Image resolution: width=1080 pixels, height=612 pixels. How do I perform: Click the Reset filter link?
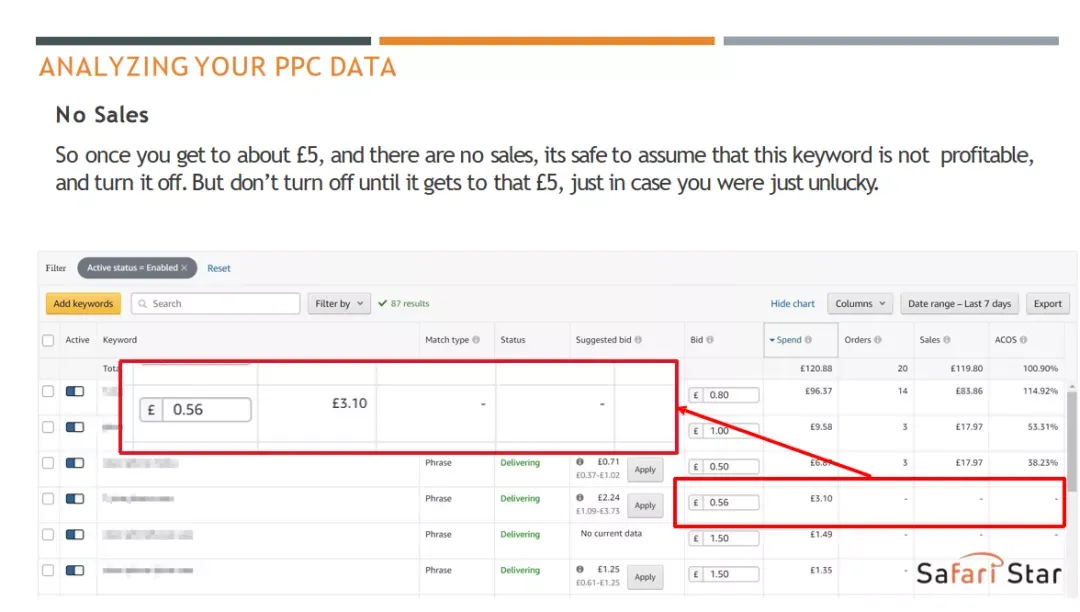click(x=218, y=268)
